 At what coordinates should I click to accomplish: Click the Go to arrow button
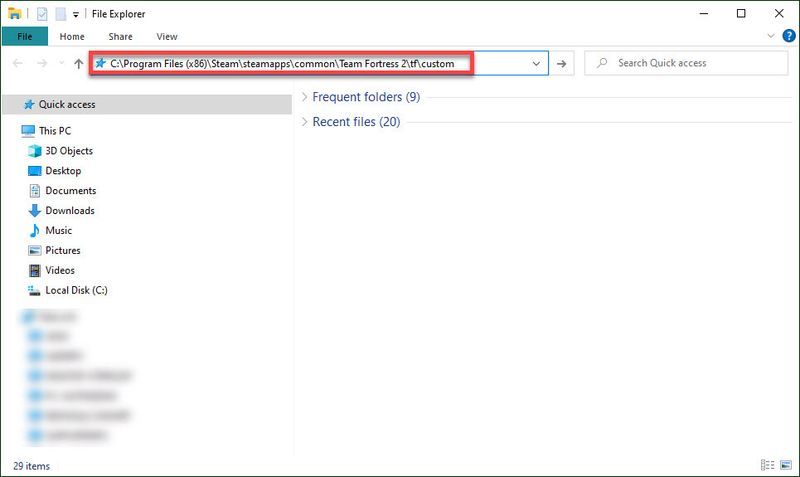561,63
